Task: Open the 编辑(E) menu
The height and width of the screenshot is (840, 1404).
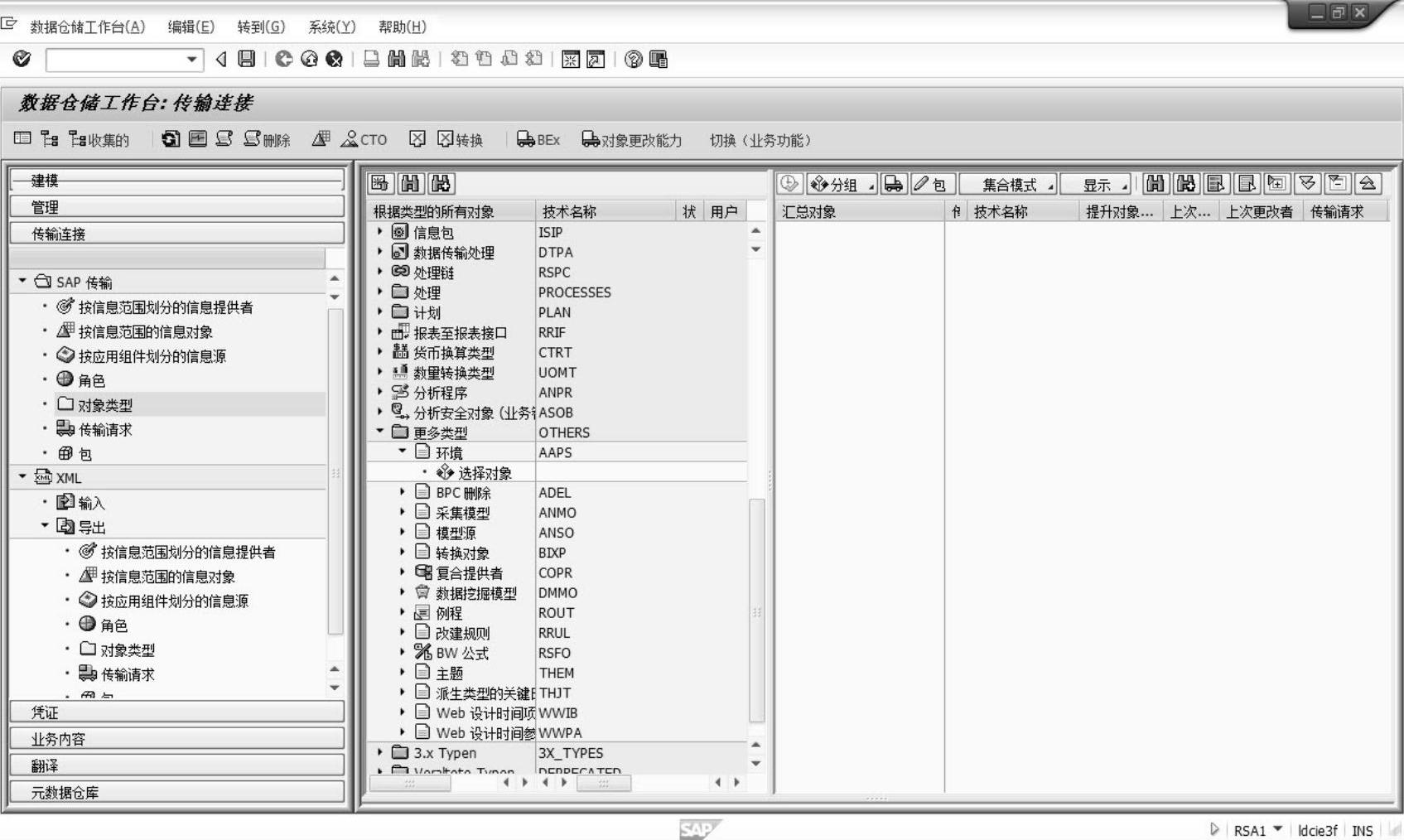Action: [x=191, y=27]
